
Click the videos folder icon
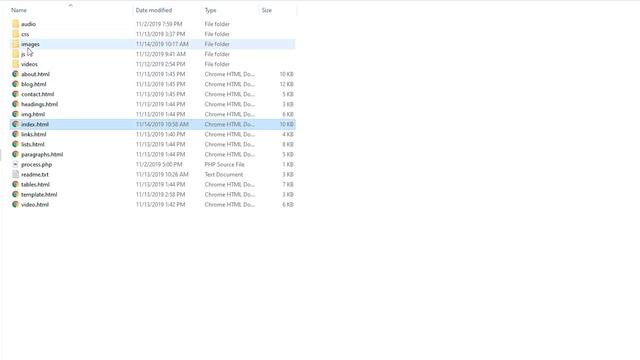(16, 64)
